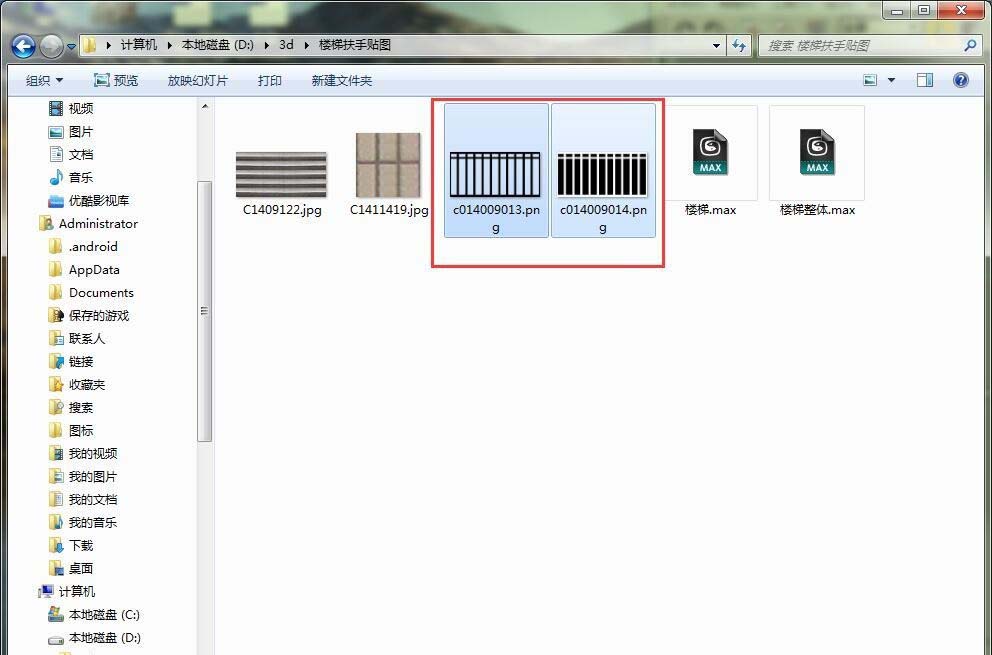Select 本地磁盘 (D:) in the address path
This screenshot has height=655, width=992.
coord(218,45)
